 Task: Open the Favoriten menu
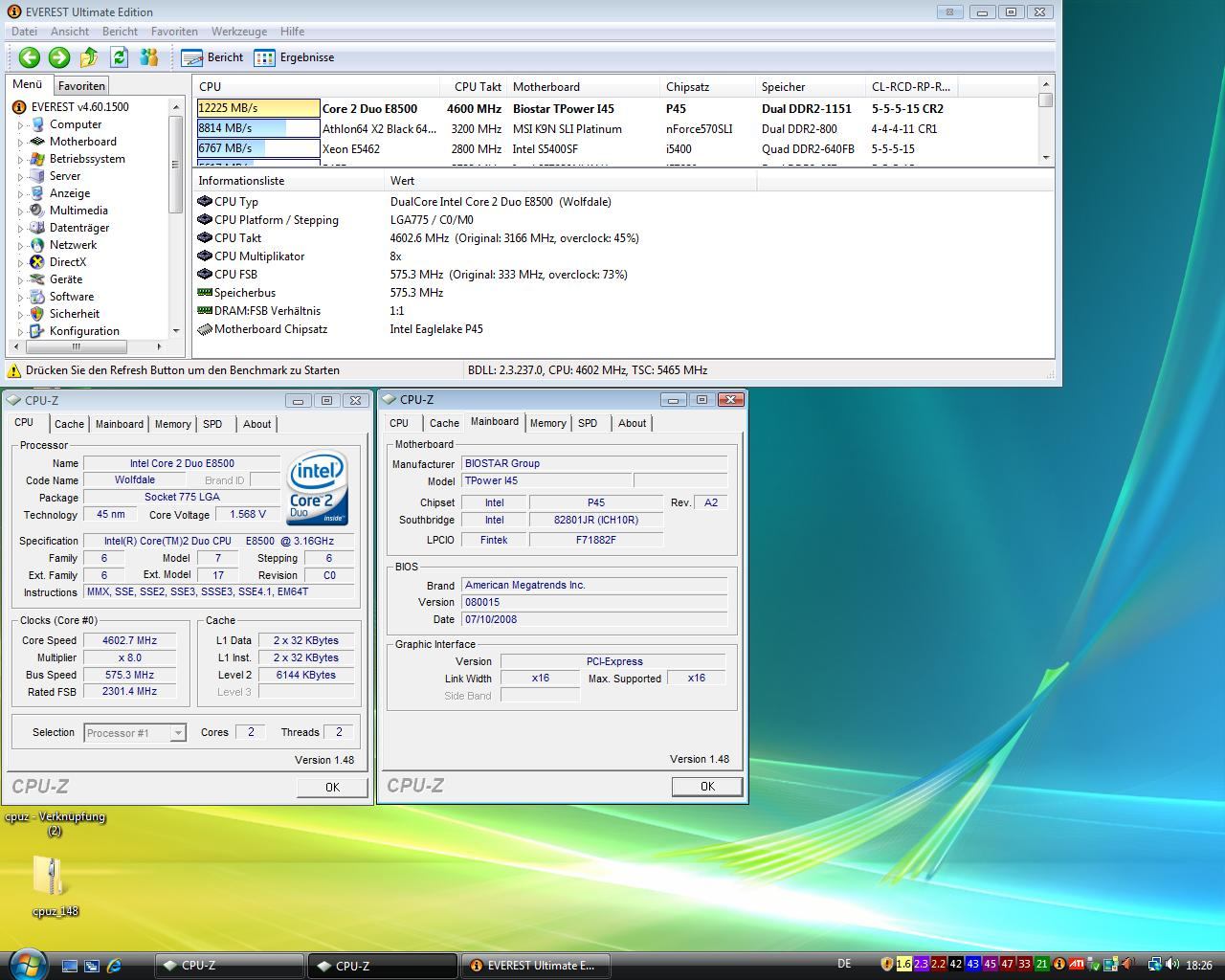tap(174, 32)
